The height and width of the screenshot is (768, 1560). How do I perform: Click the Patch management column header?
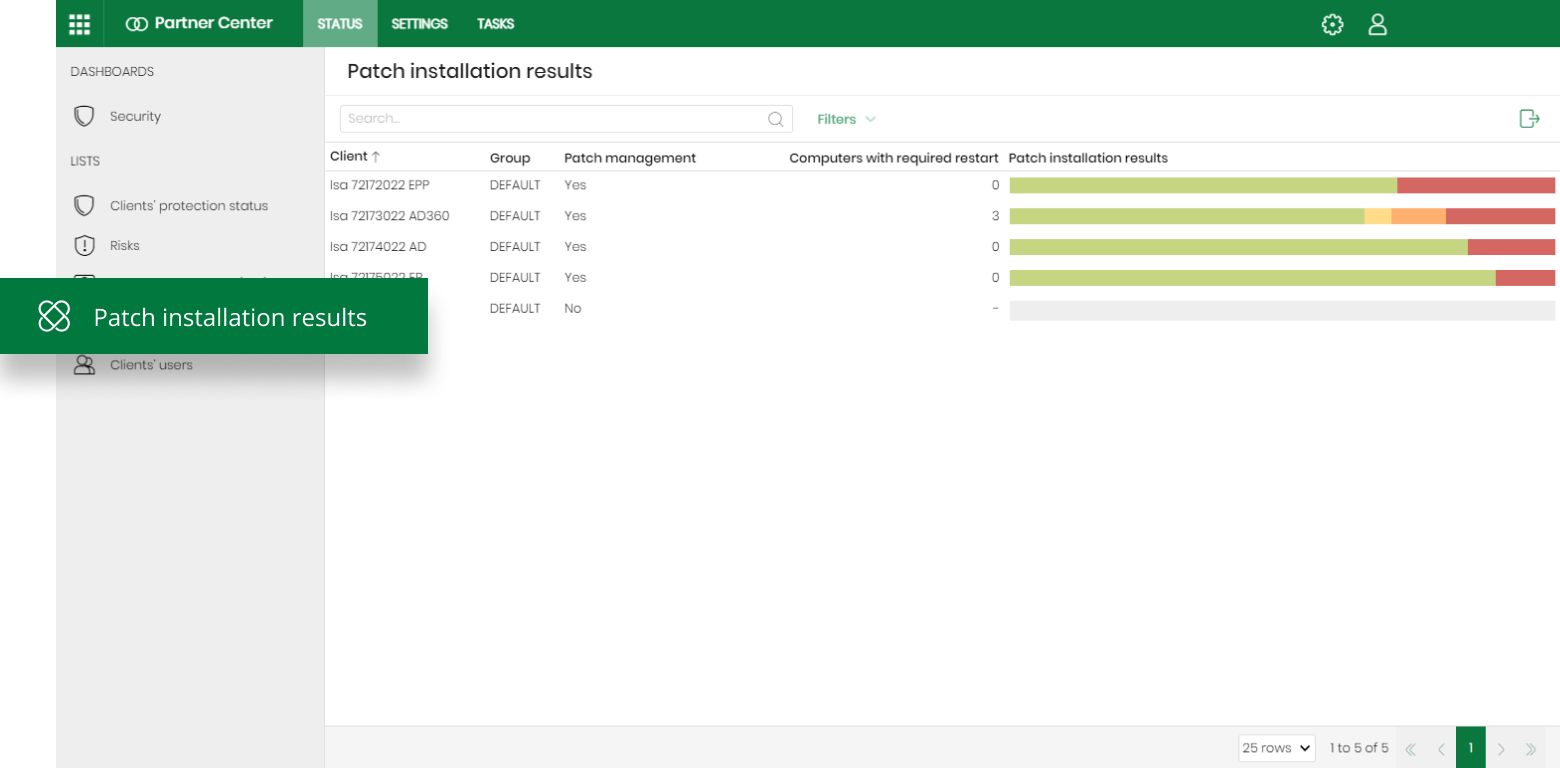point(630,158)
